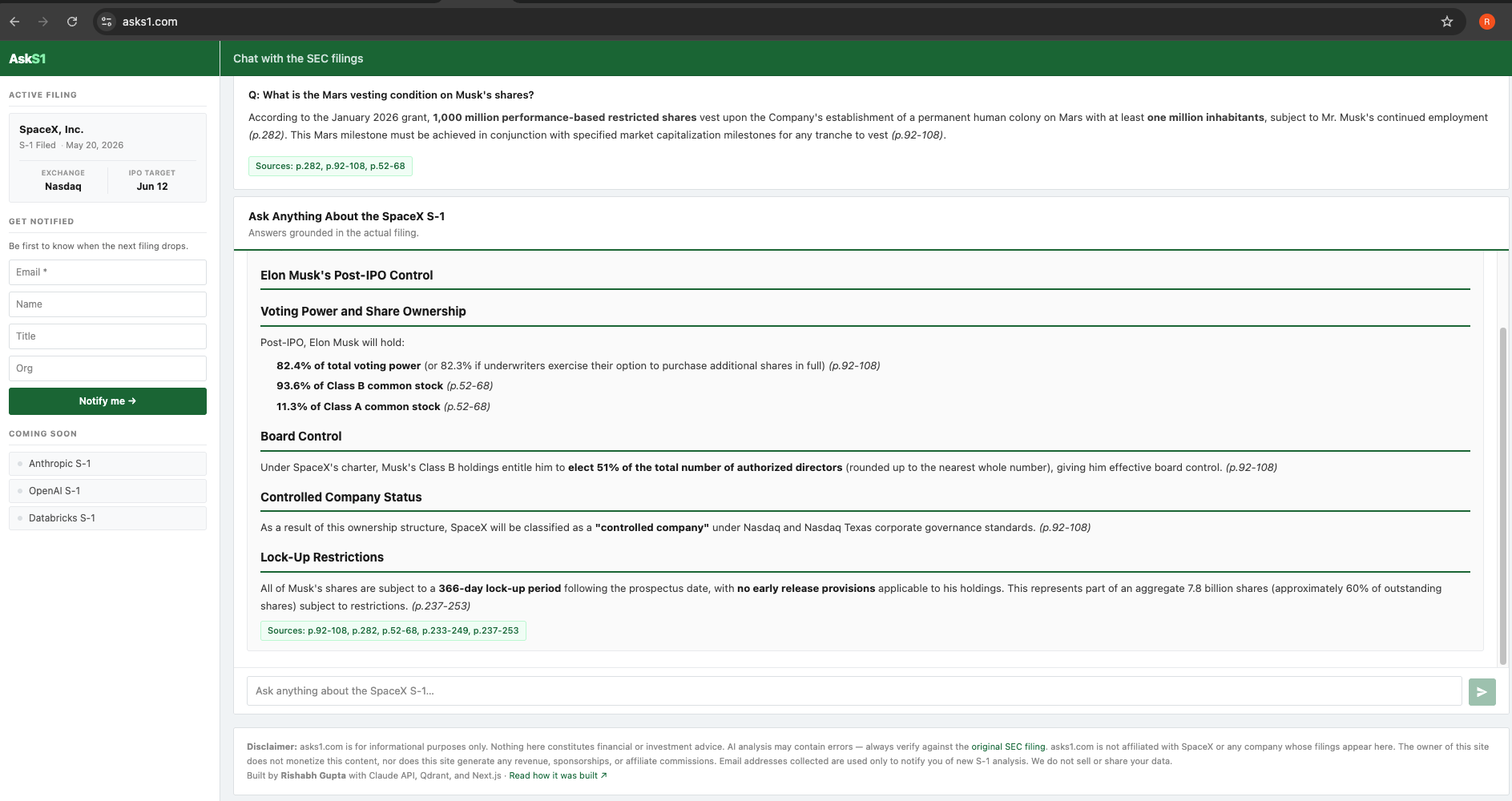Viewport: 1512px width, 801px height.
Task: Reload the asks1.com page
Action: 72,22
